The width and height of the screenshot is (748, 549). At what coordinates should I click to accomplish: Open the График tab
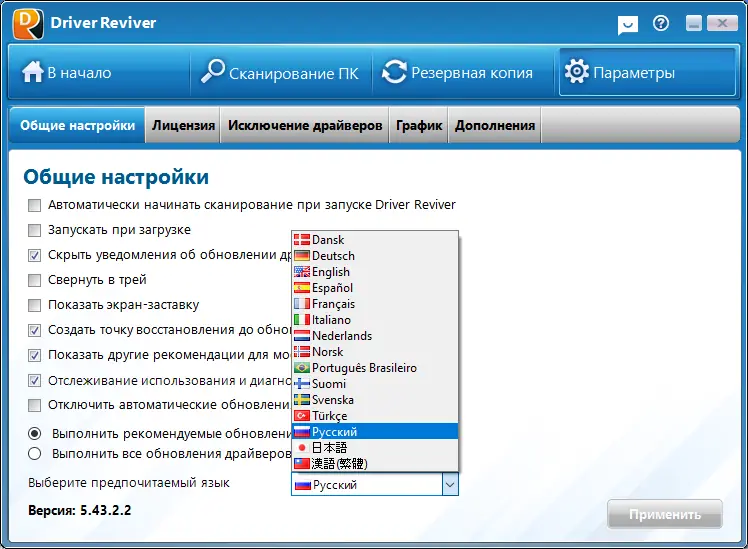point(419,125)
